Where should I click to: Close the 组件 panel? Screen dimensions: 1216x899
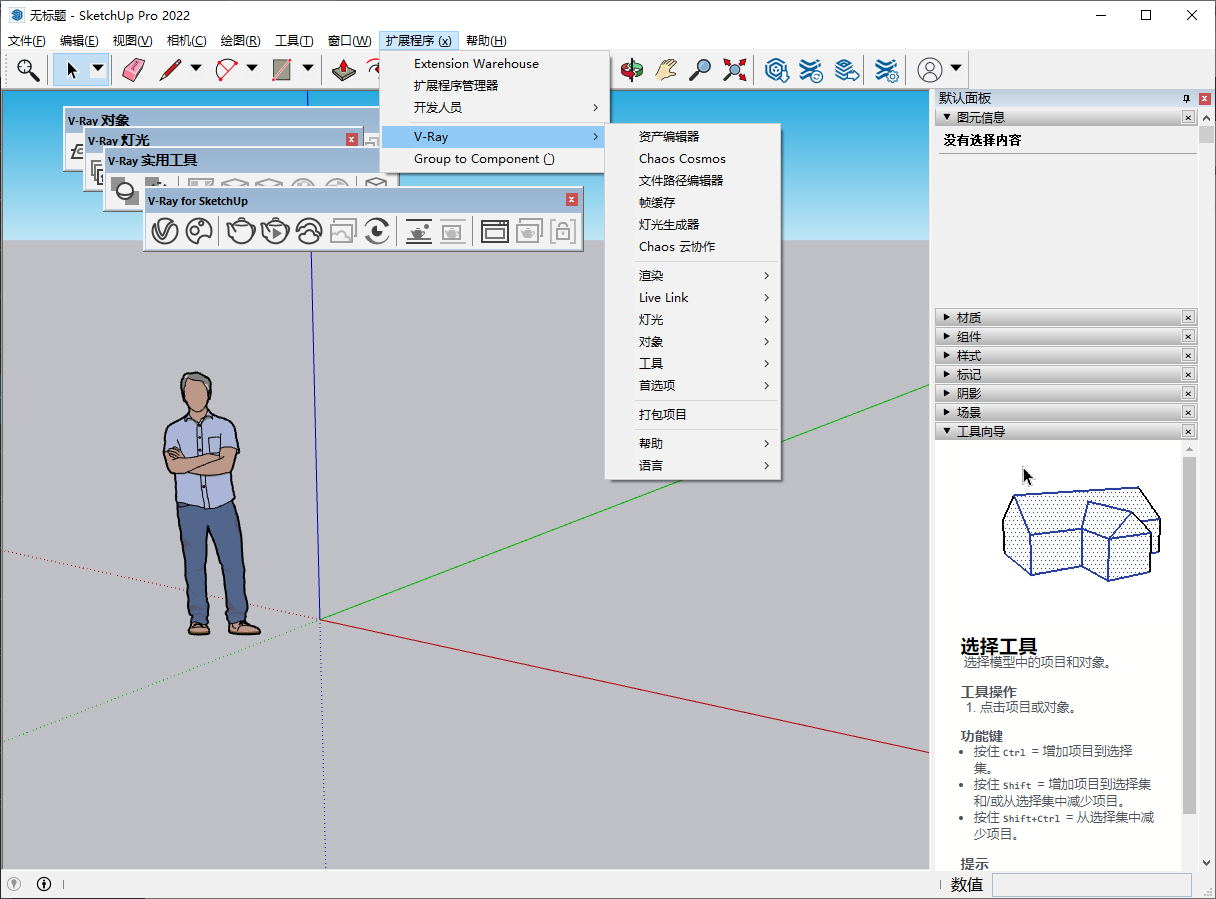pos(1188,336)
